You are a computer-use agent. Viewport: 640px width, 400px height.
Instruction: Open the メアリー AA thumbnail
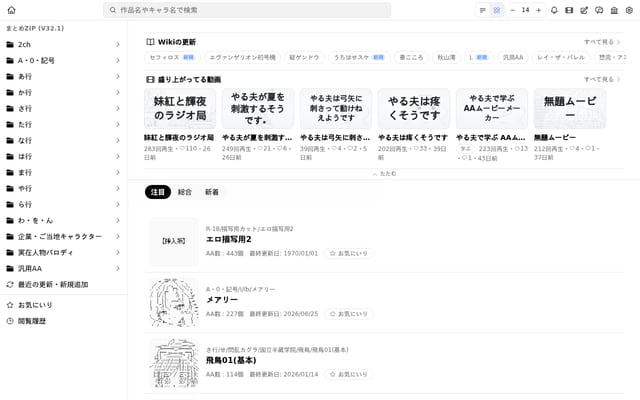click(174, 302)
